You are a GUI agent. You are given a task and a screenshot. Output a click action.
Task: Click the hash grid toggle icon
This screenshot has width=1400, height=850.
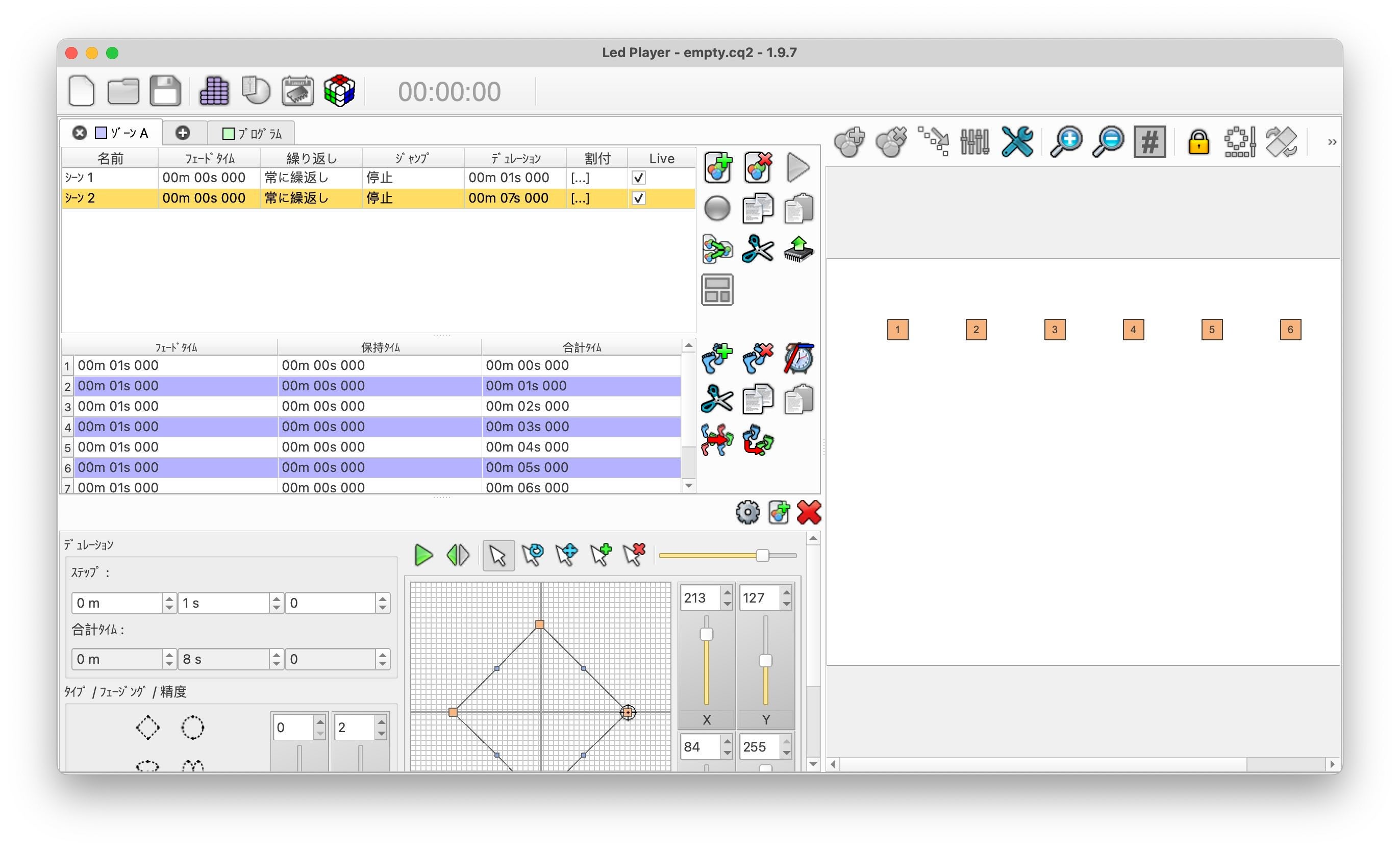[x=1149, y=141]
